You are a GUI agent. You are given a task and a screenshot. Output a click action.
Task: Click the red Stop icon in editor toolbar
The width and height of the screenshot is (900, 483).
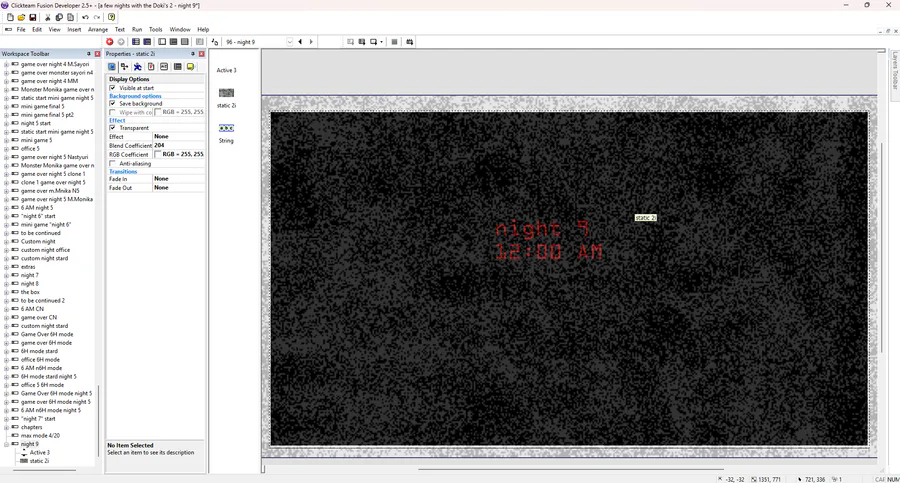pos(110,42)
